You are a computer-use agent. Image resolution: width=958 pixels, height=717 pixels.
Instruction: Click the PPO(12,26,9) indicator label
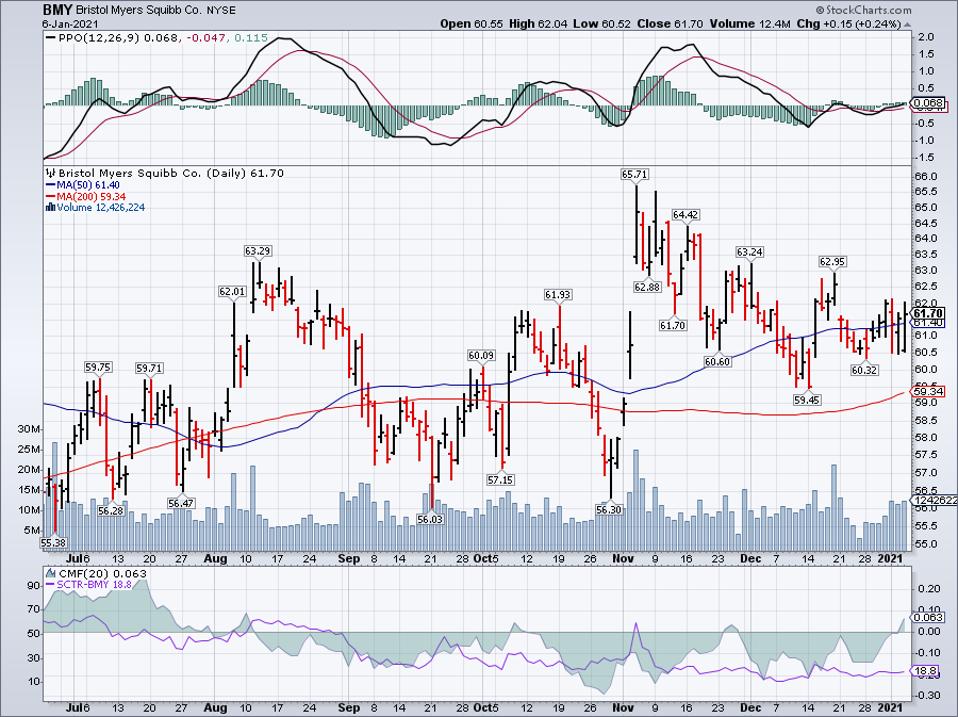coord(101,38)
